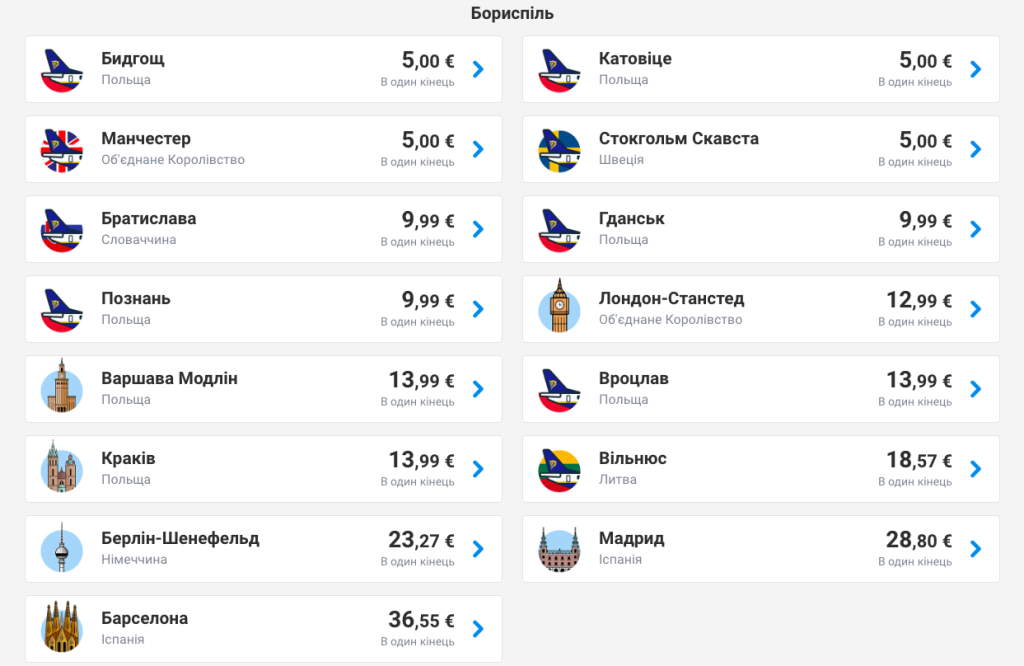Click the Palace of Culture icon beside Варшава Модлін

(x=62, y=388)
